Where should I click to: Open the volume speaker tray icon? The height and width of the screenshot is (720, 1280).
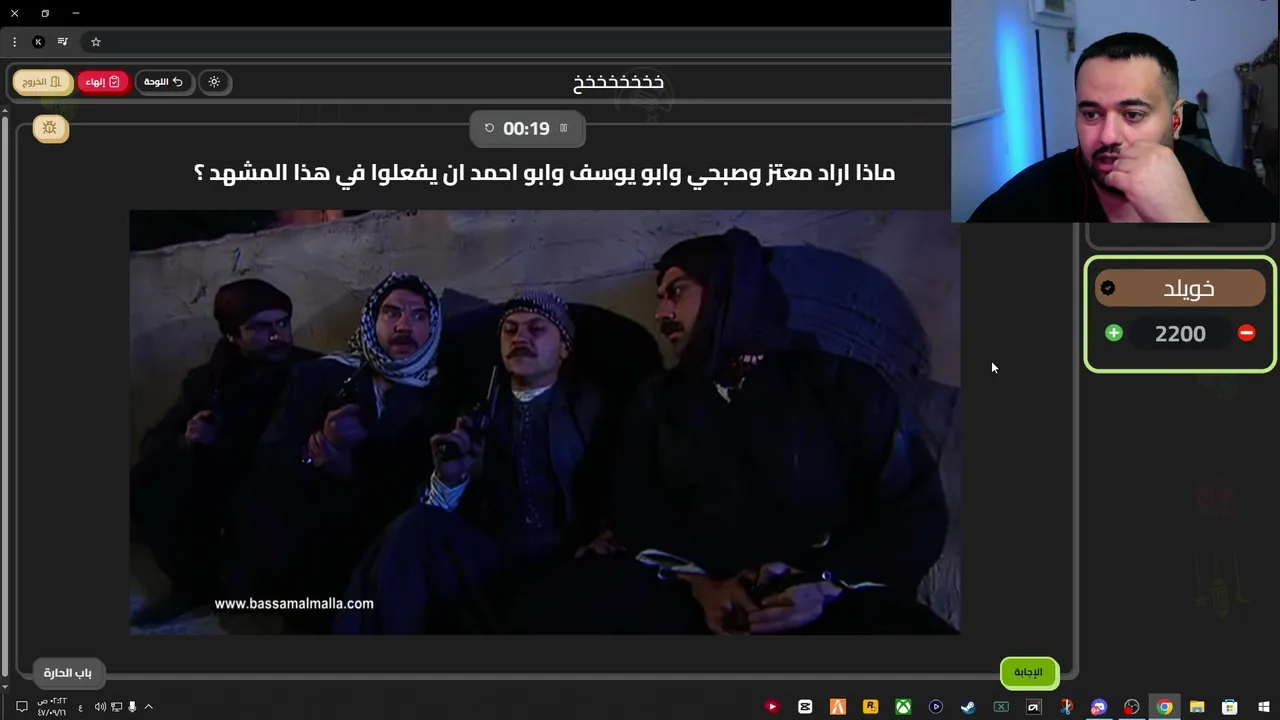pyautogui.click(x=100, y=707)
